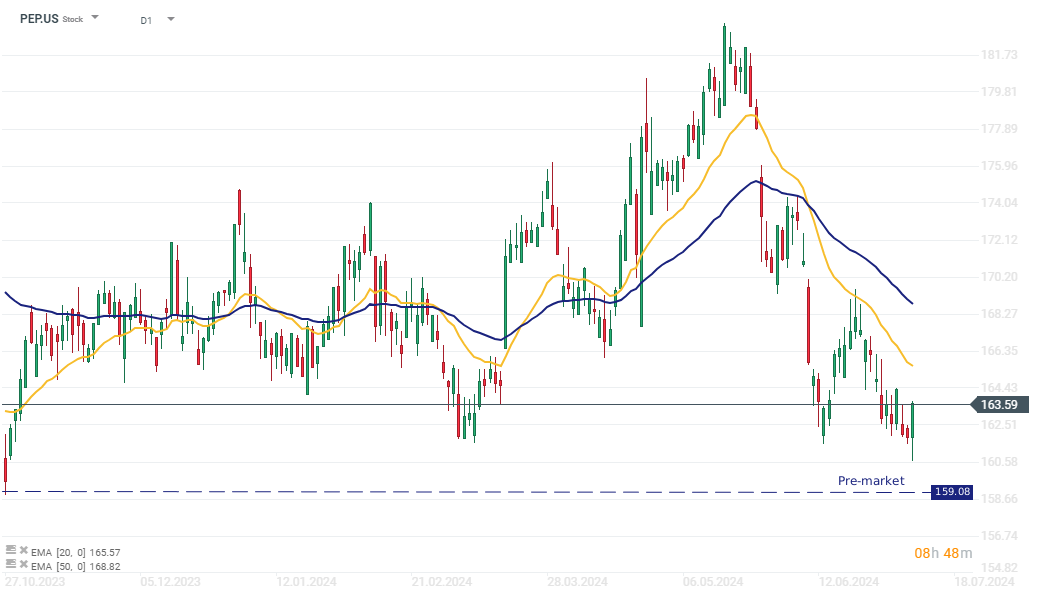Click the 175.96 price axis label
Image resolution: width=1041 pixels, height=598 pixels.
tap(999, 166)
